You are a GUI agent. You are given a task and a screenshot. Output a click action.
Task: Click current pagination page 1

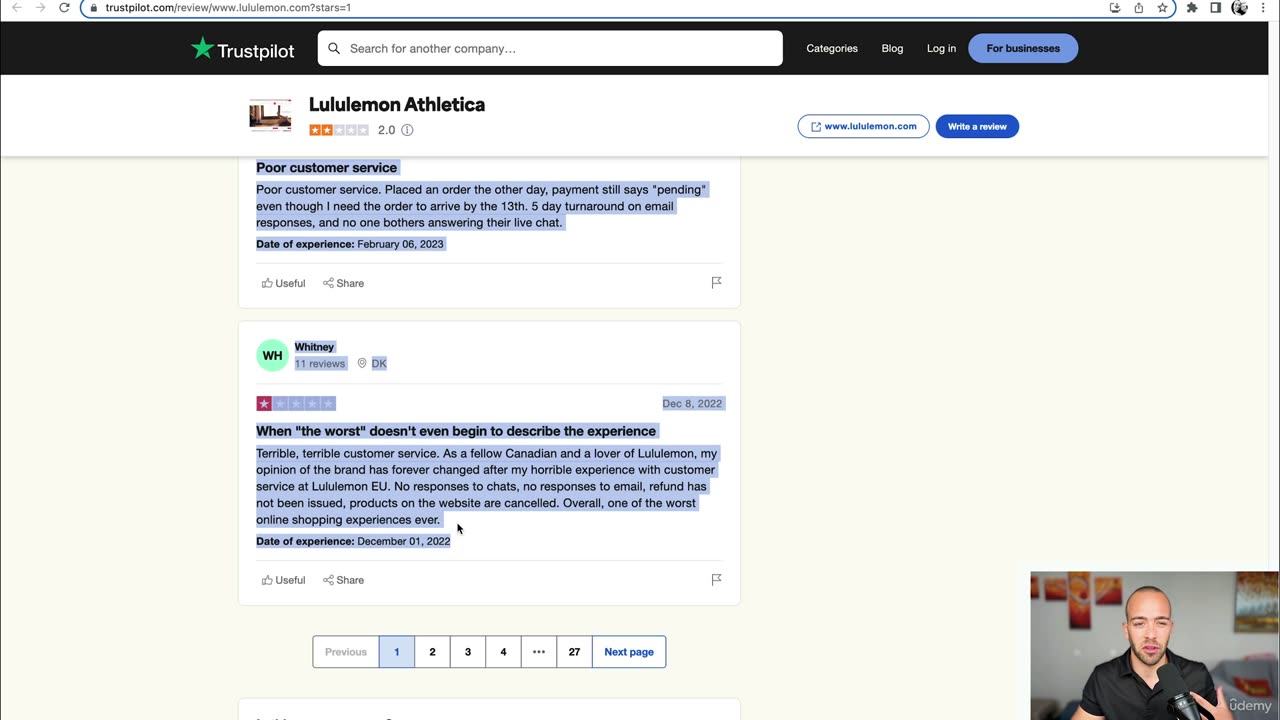tap(396, 652)
